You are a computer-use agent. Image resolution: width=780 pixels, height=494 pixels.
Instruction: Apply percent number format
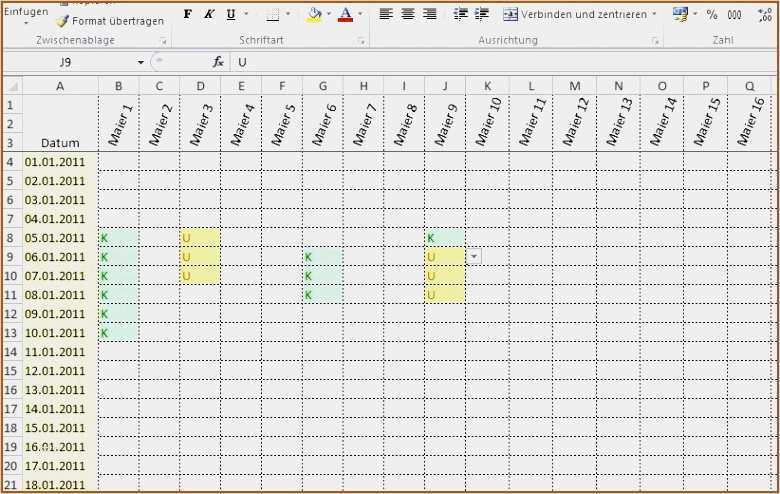point(712,14)
